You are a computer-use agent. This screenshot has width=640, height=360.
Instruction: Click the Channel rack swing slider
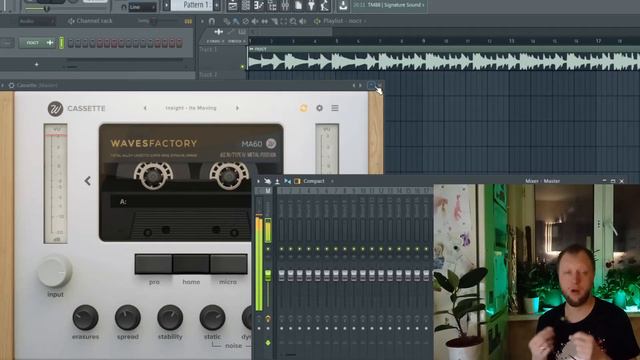coord(154,21)
